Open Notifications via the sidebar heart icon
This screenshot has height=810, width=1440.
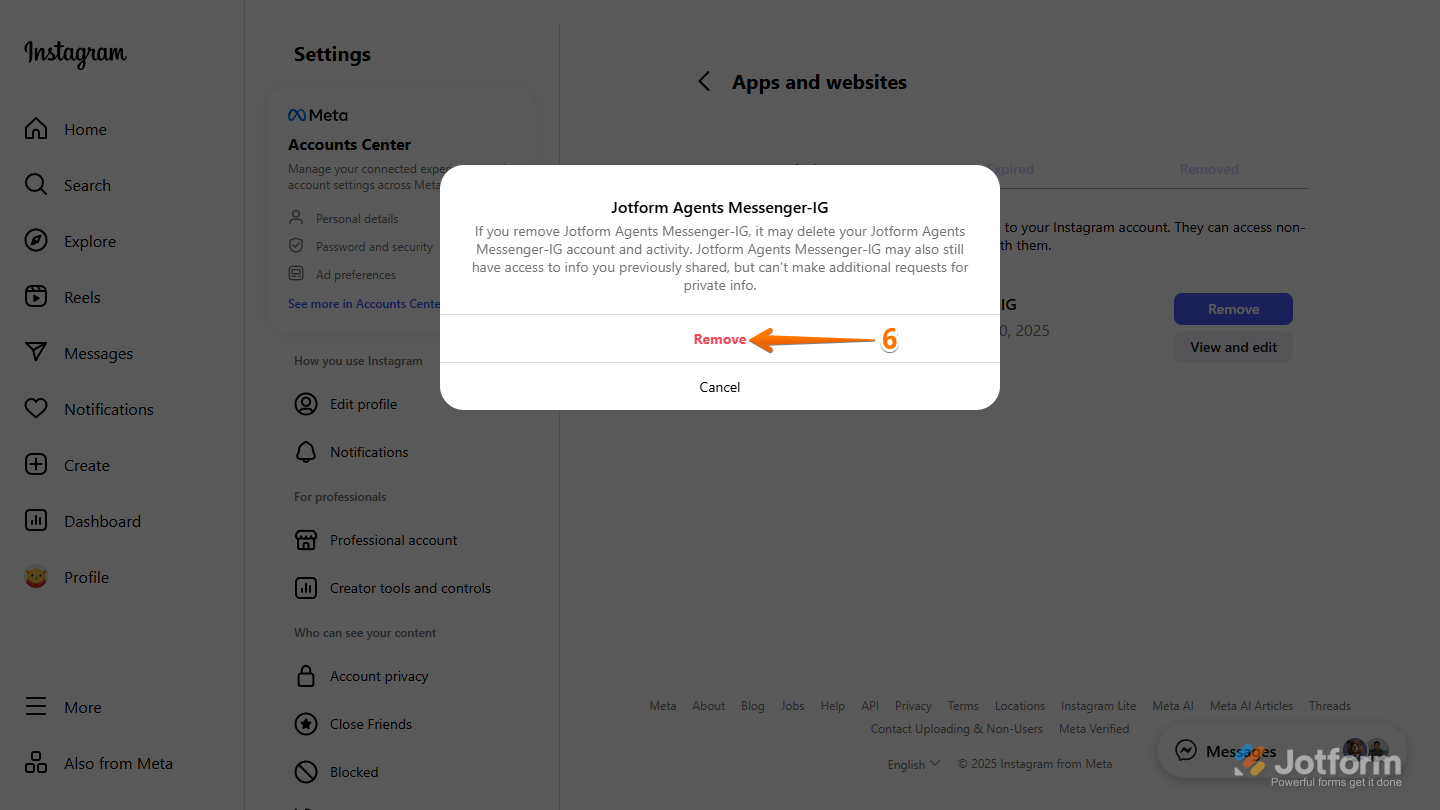(36, 409)
